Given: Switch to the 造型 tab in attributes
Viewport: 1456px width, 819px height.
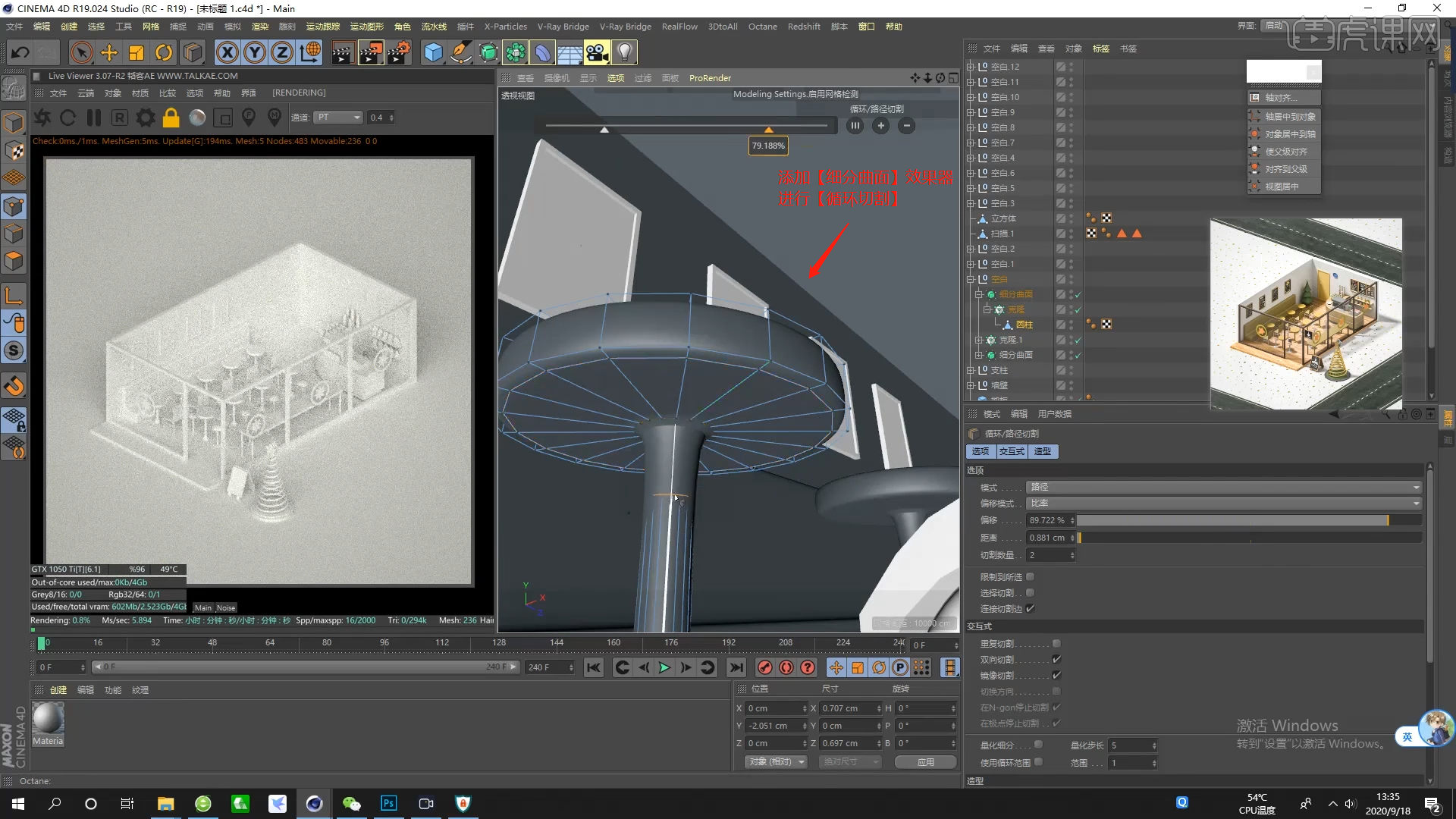Looking at the screenshot, I should click(1043, 451).
